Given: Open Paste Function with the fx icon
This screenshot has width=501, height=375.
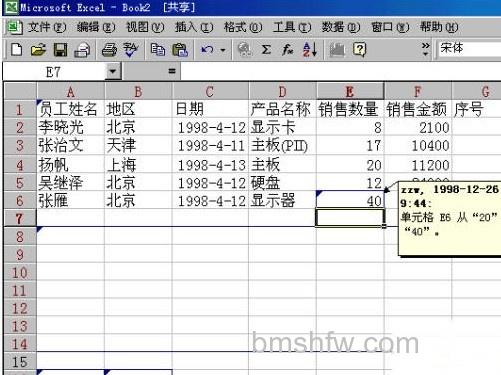Looking at the screenshot, I should [x=287, y=50].
